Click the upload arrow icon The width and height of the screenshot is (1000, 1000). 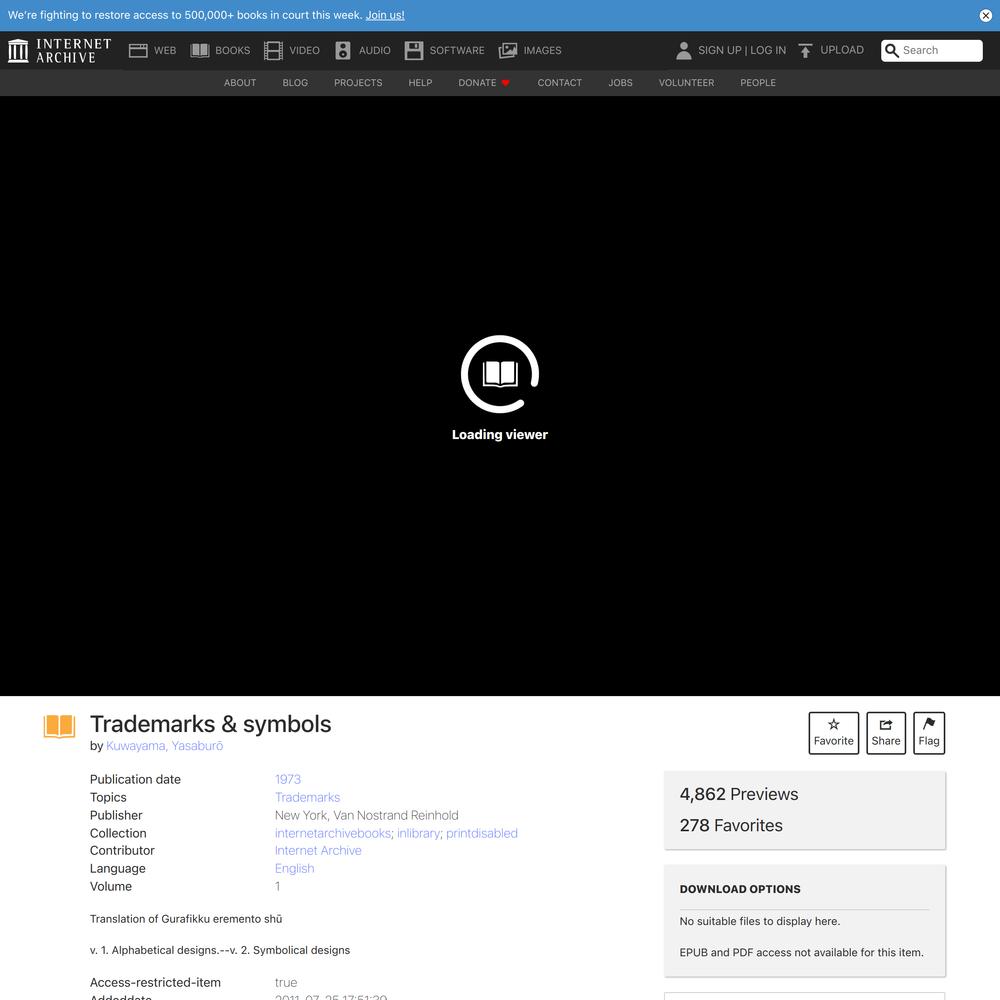[805, 50]
